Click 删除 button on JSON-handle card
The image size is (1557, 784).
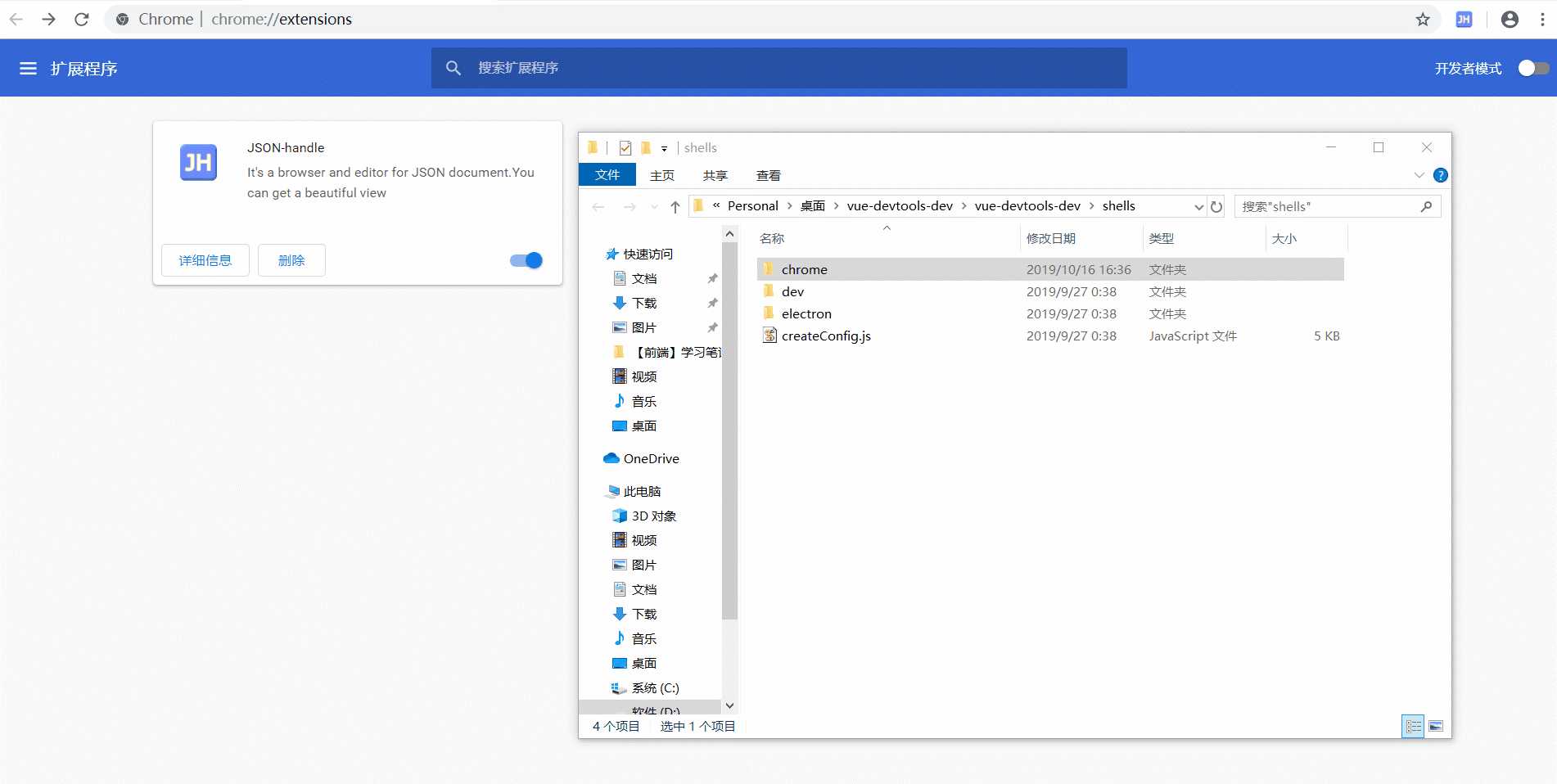291,260
